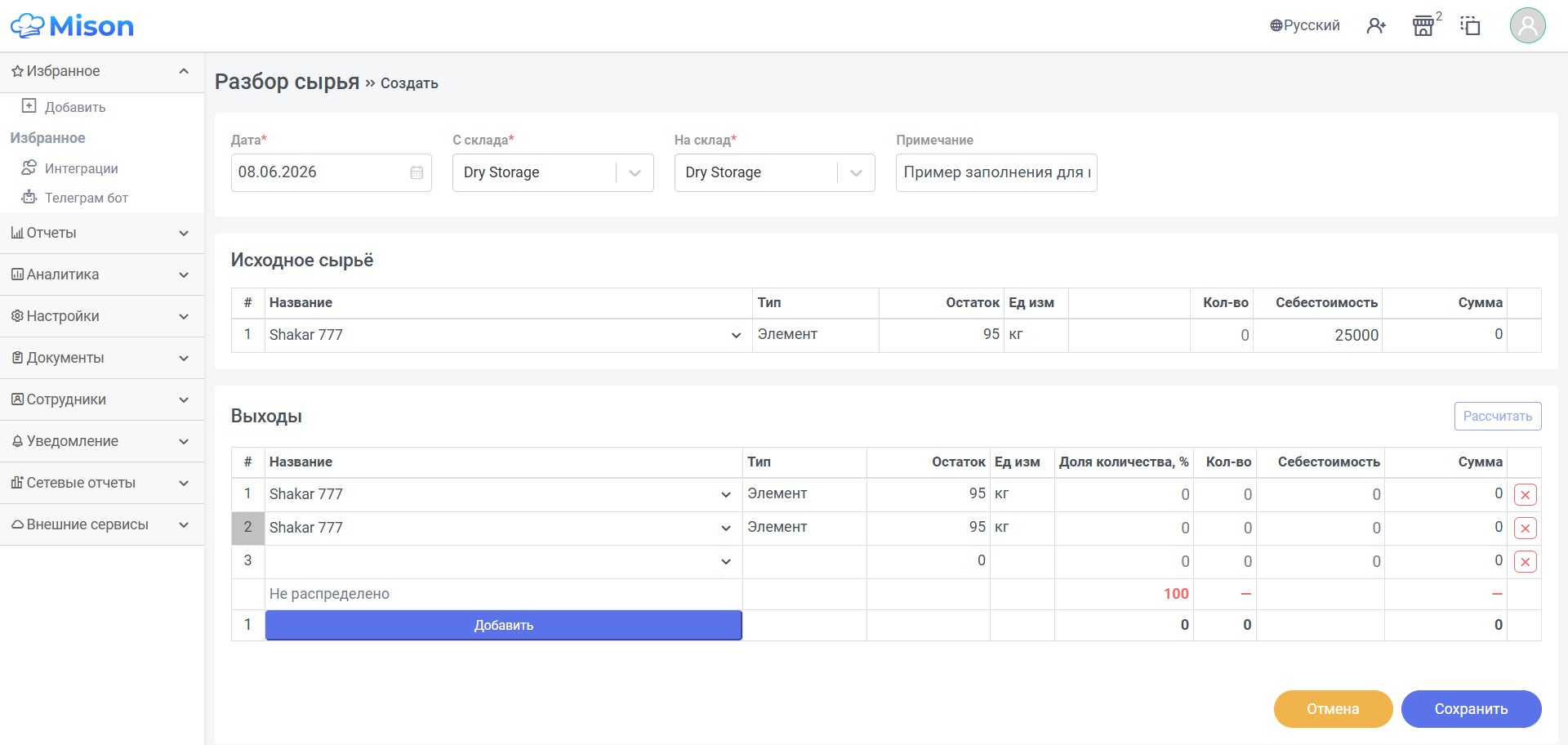Click the Примечание note field
The image size is (1568, 745).
click(996, 172)
